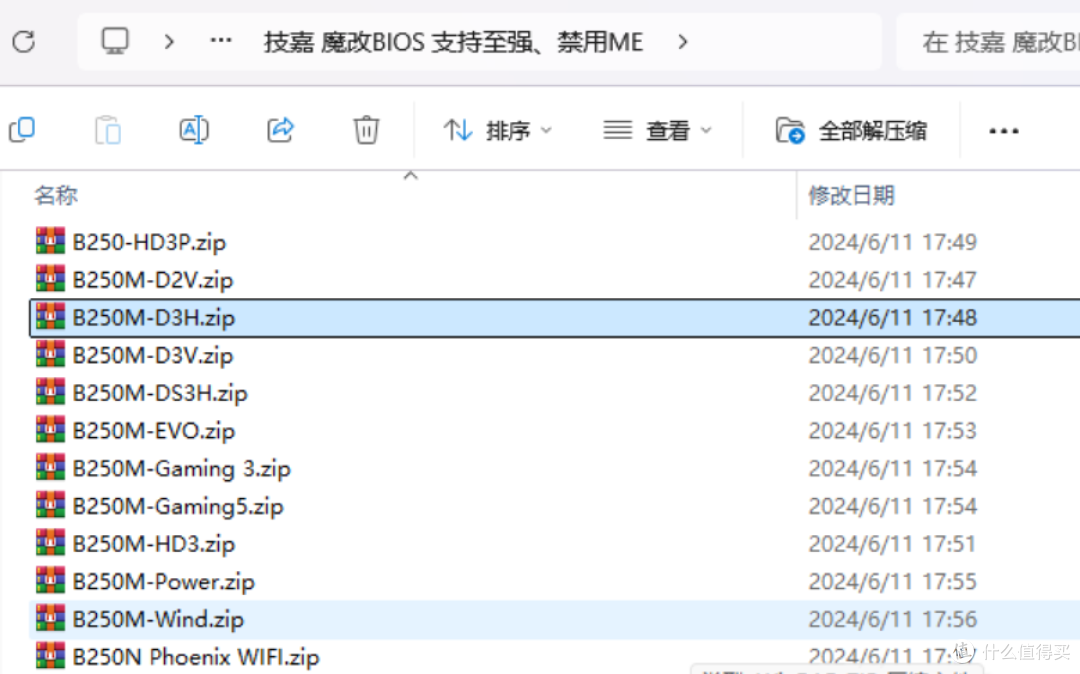Click archive icon of B250M-Wind.zip
Image resolution: width=1080 pixels, height=674 pixels.
point(50,618)
